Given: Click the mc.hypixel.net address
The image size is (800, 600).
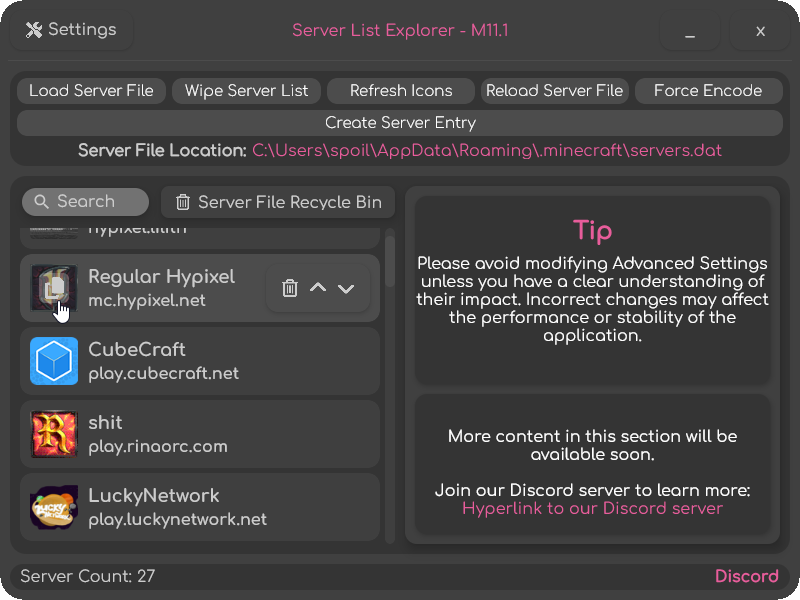Looking at the screenshot, I should [x=147, y=301].
